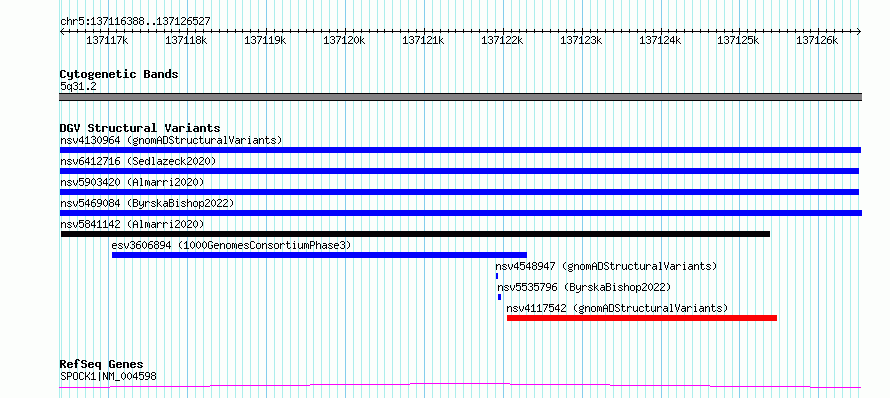Click the nsv5841142 (Almarri2020) label

(132, 224)
